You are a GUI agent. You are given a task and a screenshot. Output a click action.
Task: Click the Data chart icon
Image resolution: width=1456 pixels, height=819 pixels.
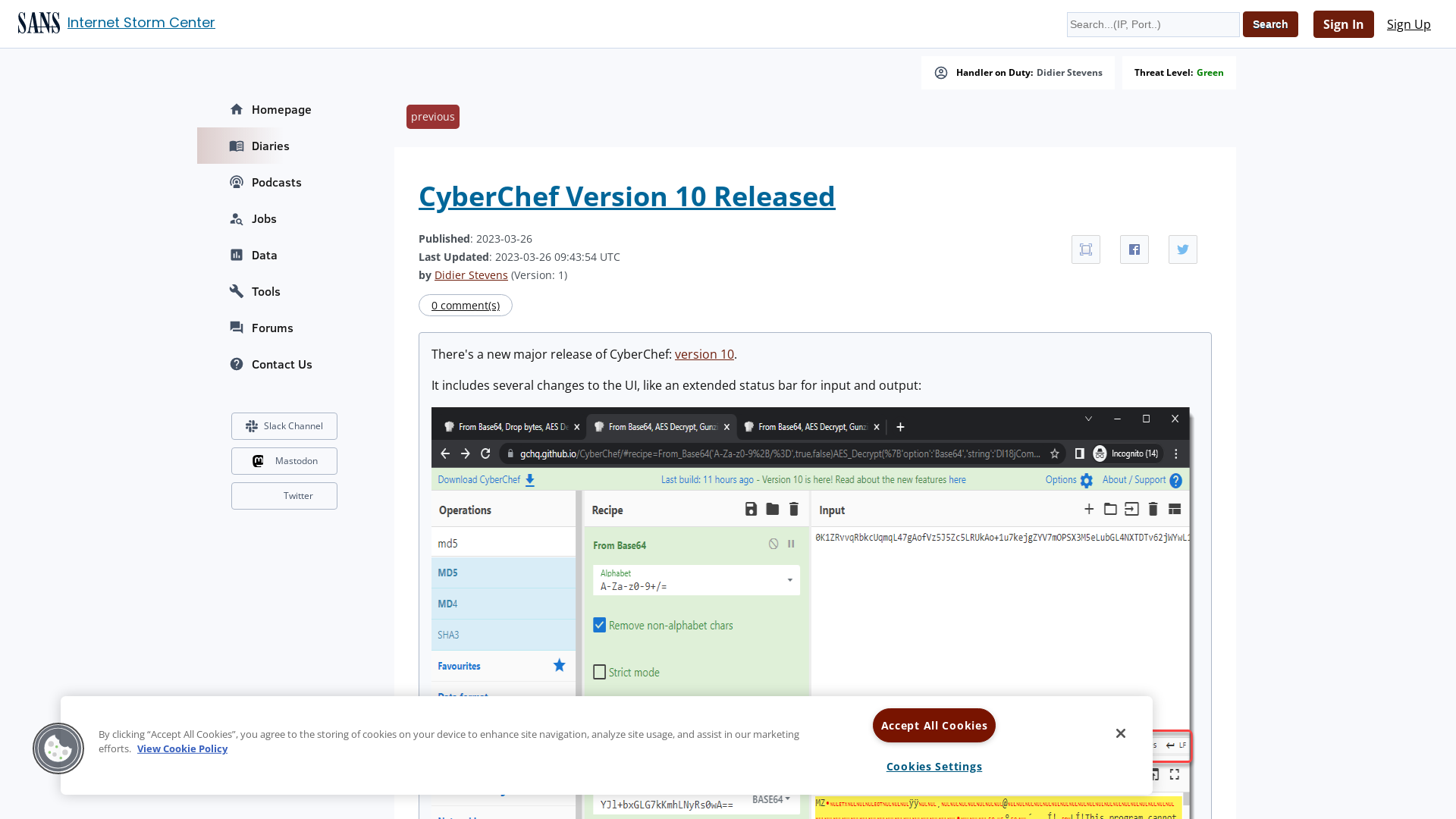237,255
